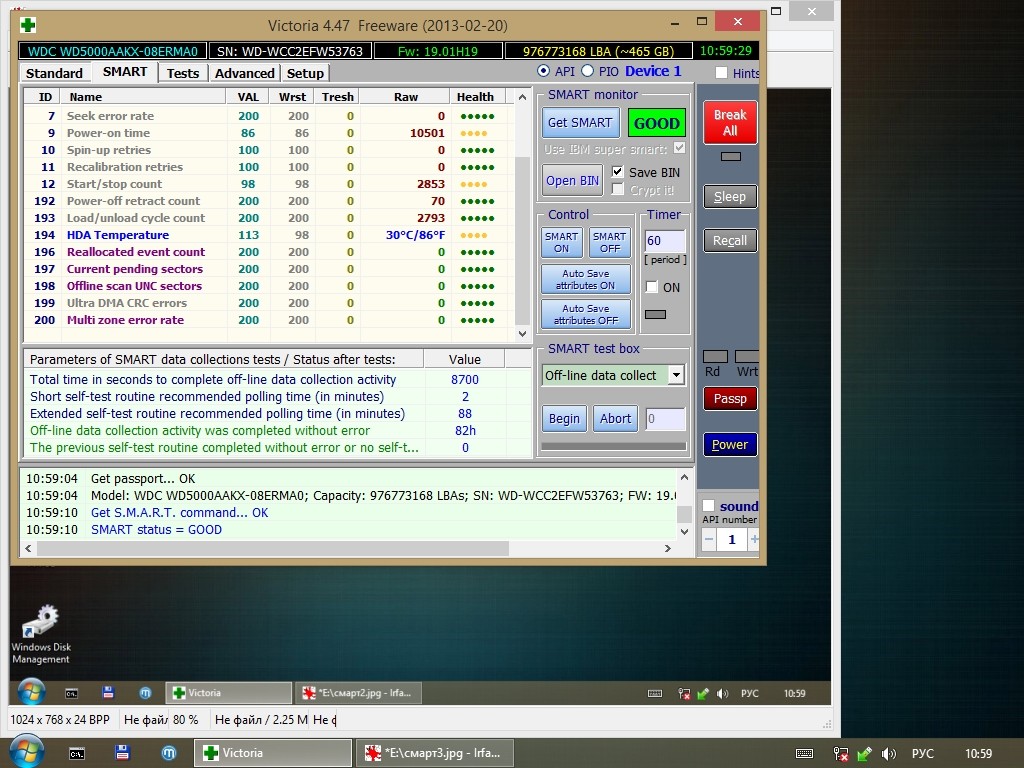Select the HDA Temperature attribute row
The image size is (1024, 768).
[268, 235]
